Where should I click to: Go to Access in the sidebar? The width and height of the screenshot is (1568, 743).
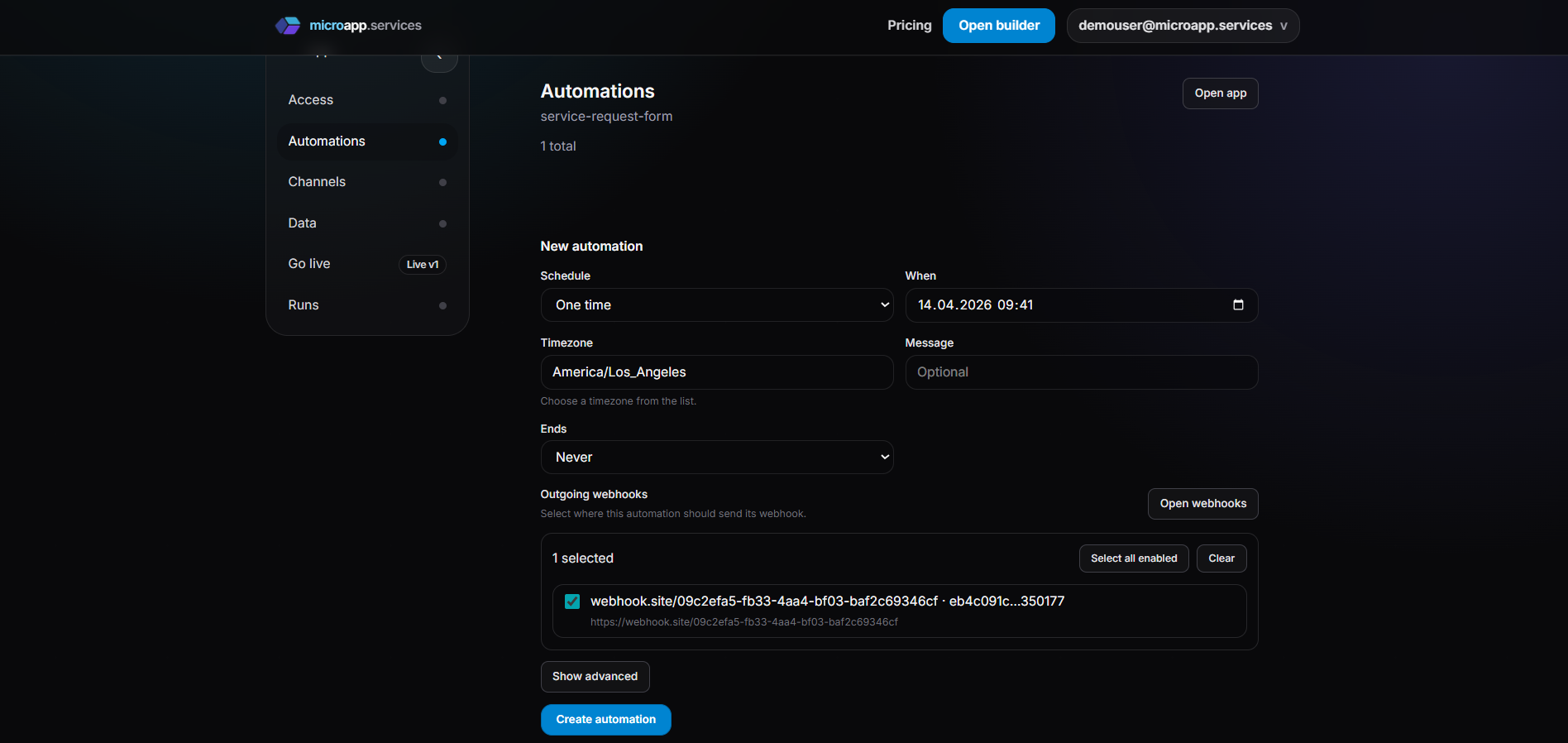click(x=367, y=100)
